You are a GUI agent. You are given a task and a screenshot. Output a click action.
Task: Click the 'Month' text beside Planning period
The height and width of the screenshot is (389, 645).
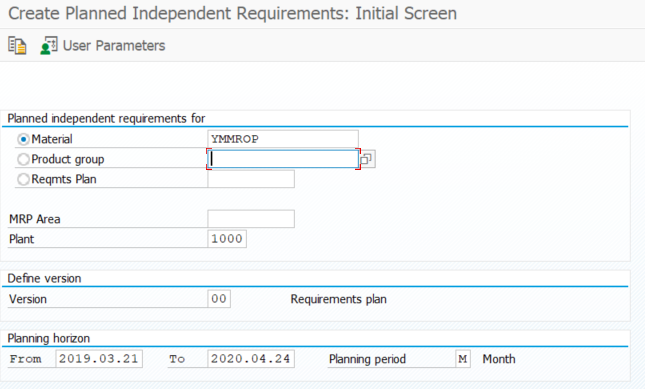point(499,359)
